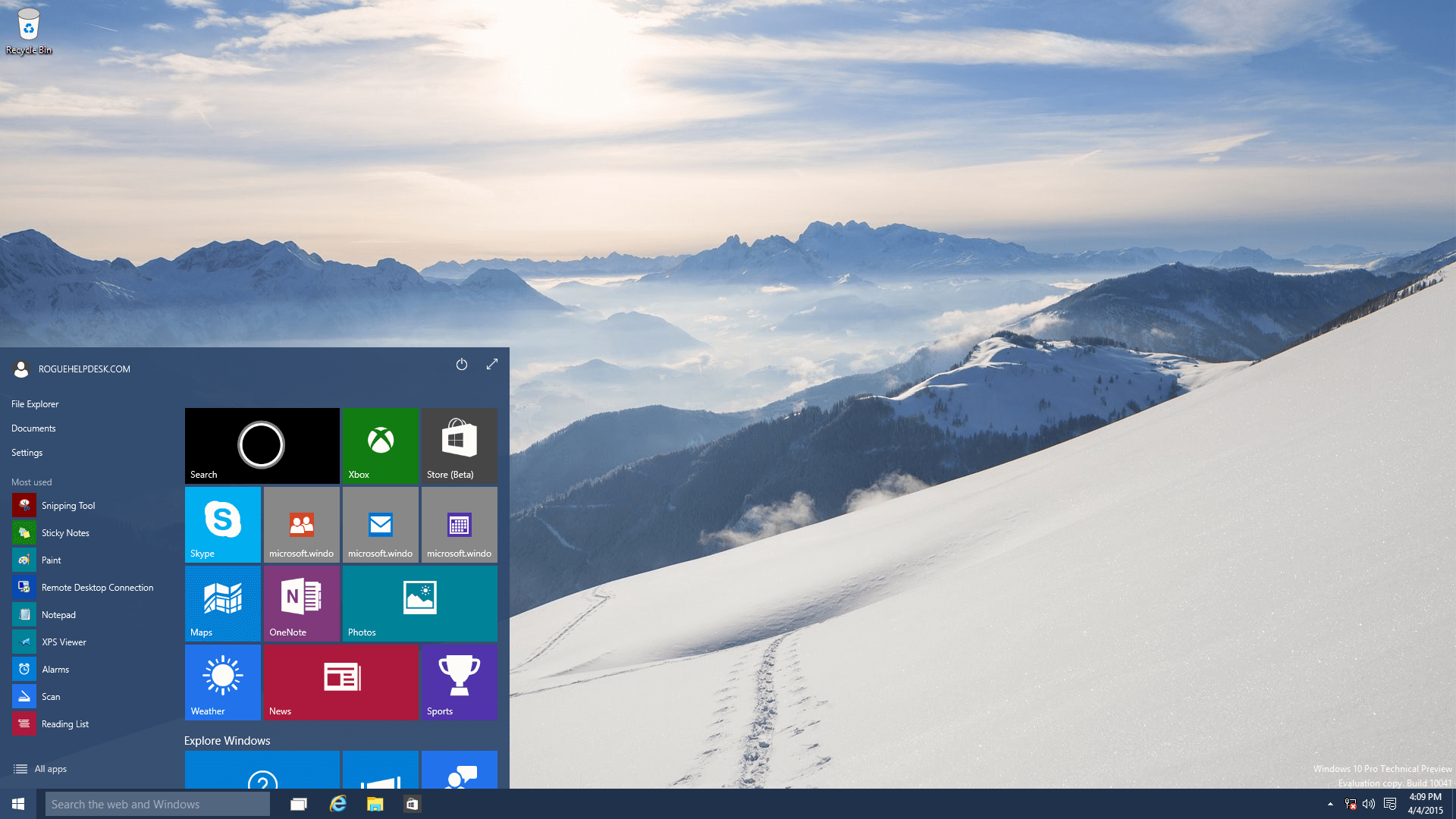Open the Xbox tile
The image size is (1456, 819).
[x=380, y=445]
